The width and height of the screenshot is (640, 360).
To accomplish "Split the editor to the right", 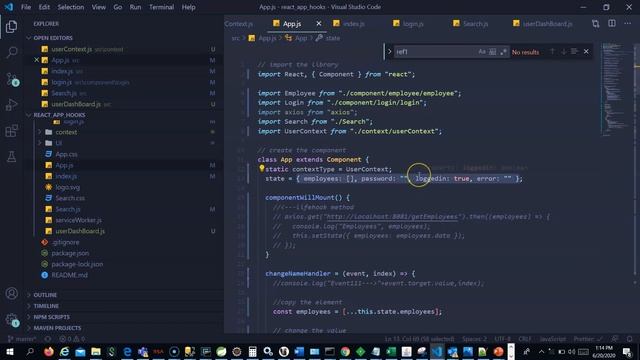I will point(612,24).
